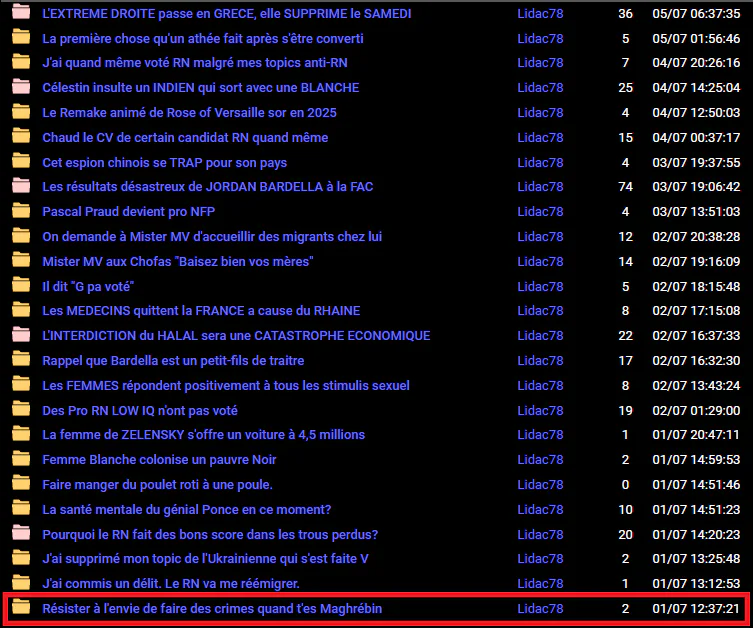Click pink folder icon beside 'JORDAN BARDELLA à la FAC' topic

point(21,185)
